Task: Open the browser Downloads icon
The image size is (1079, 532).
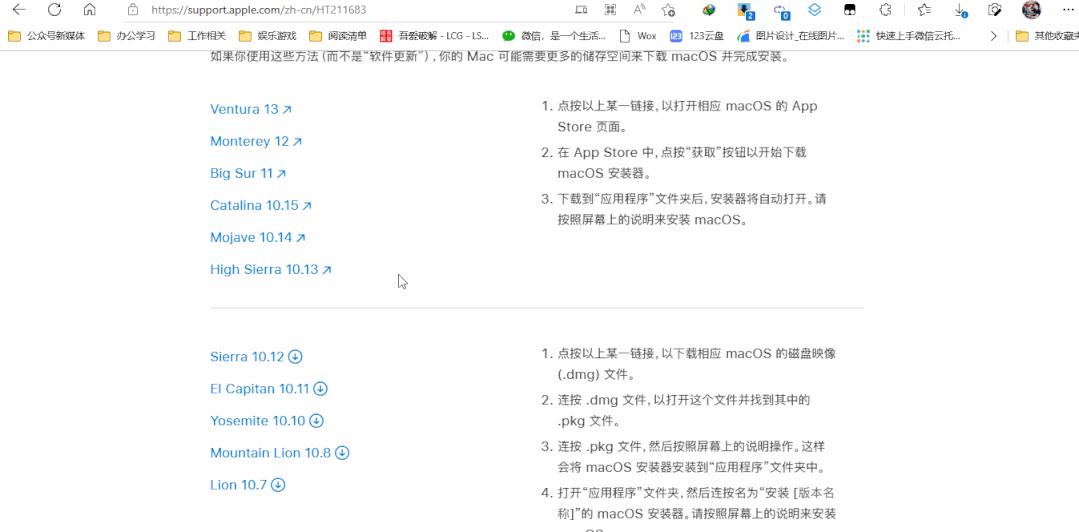Action: tap(961, 10)
